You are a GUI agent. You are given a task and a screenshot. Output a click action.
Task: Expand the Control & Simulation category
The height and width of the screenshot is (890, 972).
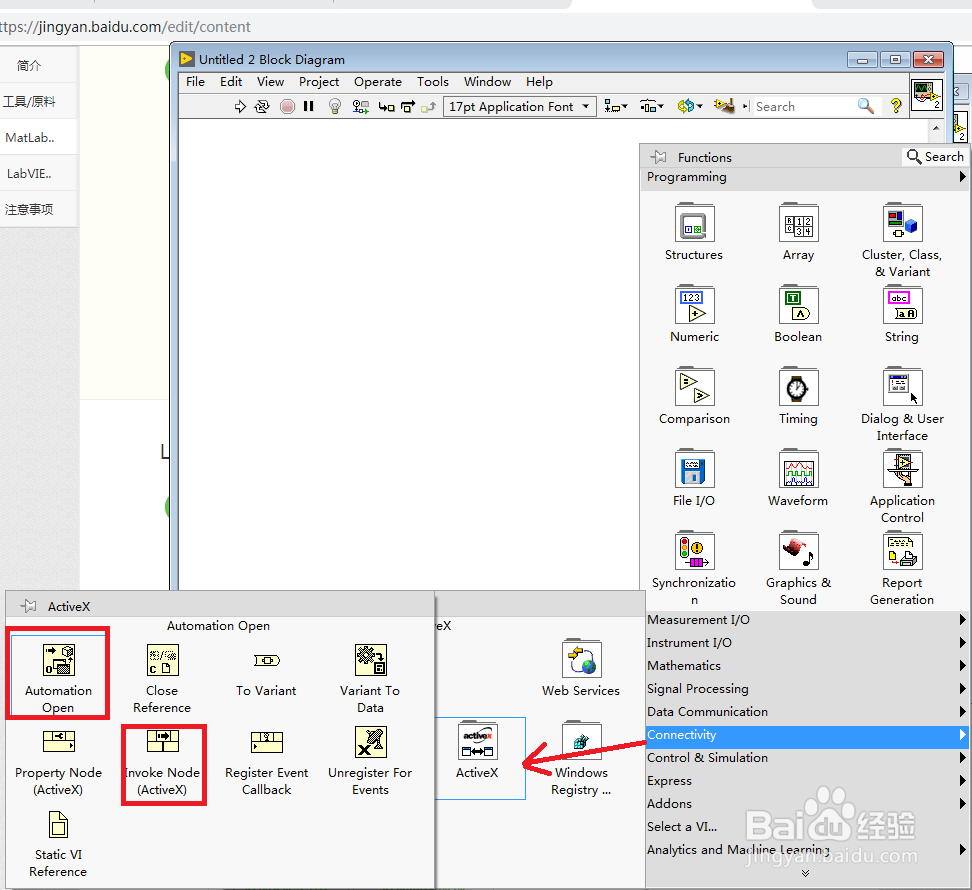806,757
